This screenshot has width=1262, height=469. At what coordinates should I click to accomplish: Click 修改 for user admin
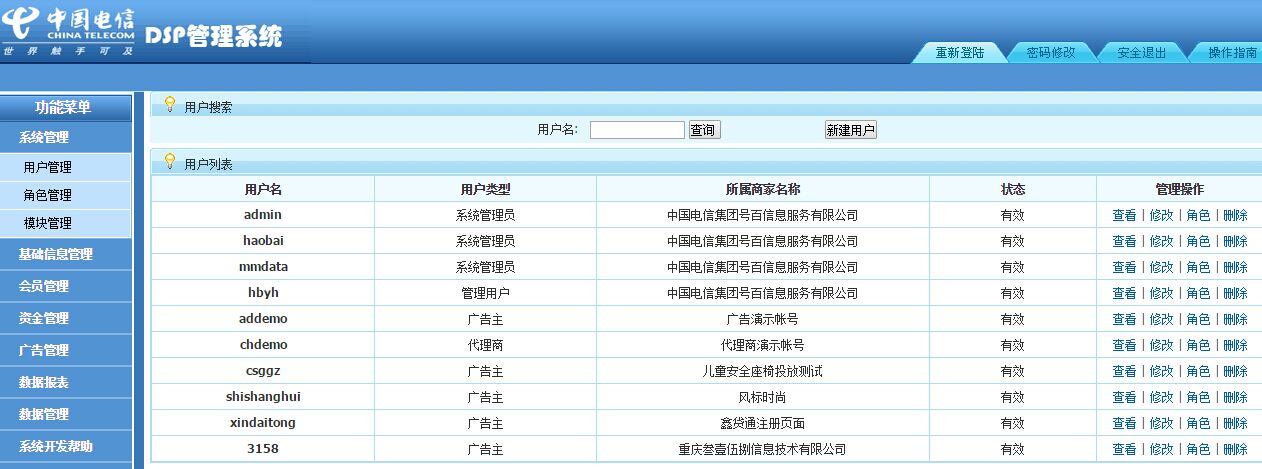1161,215
